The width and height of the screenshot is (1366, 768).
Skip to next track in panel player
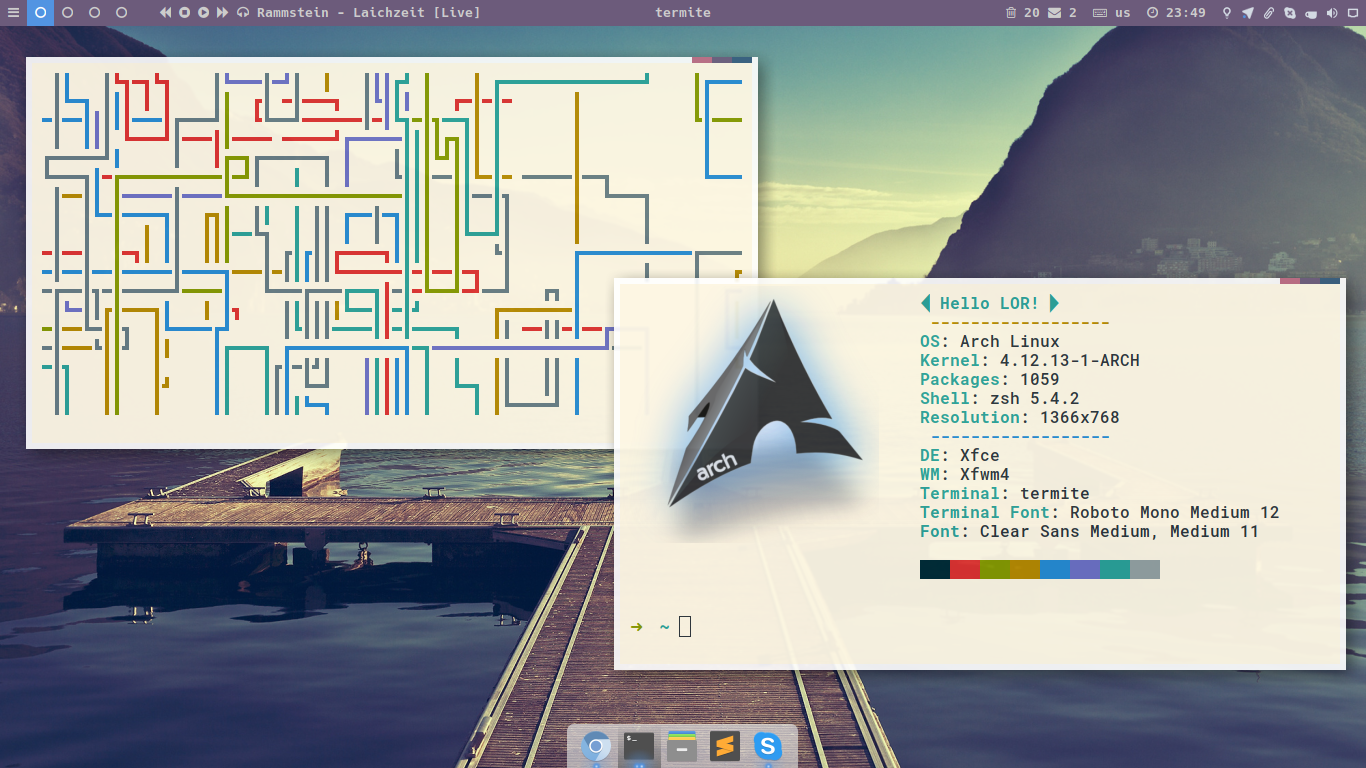pos(222,13)
